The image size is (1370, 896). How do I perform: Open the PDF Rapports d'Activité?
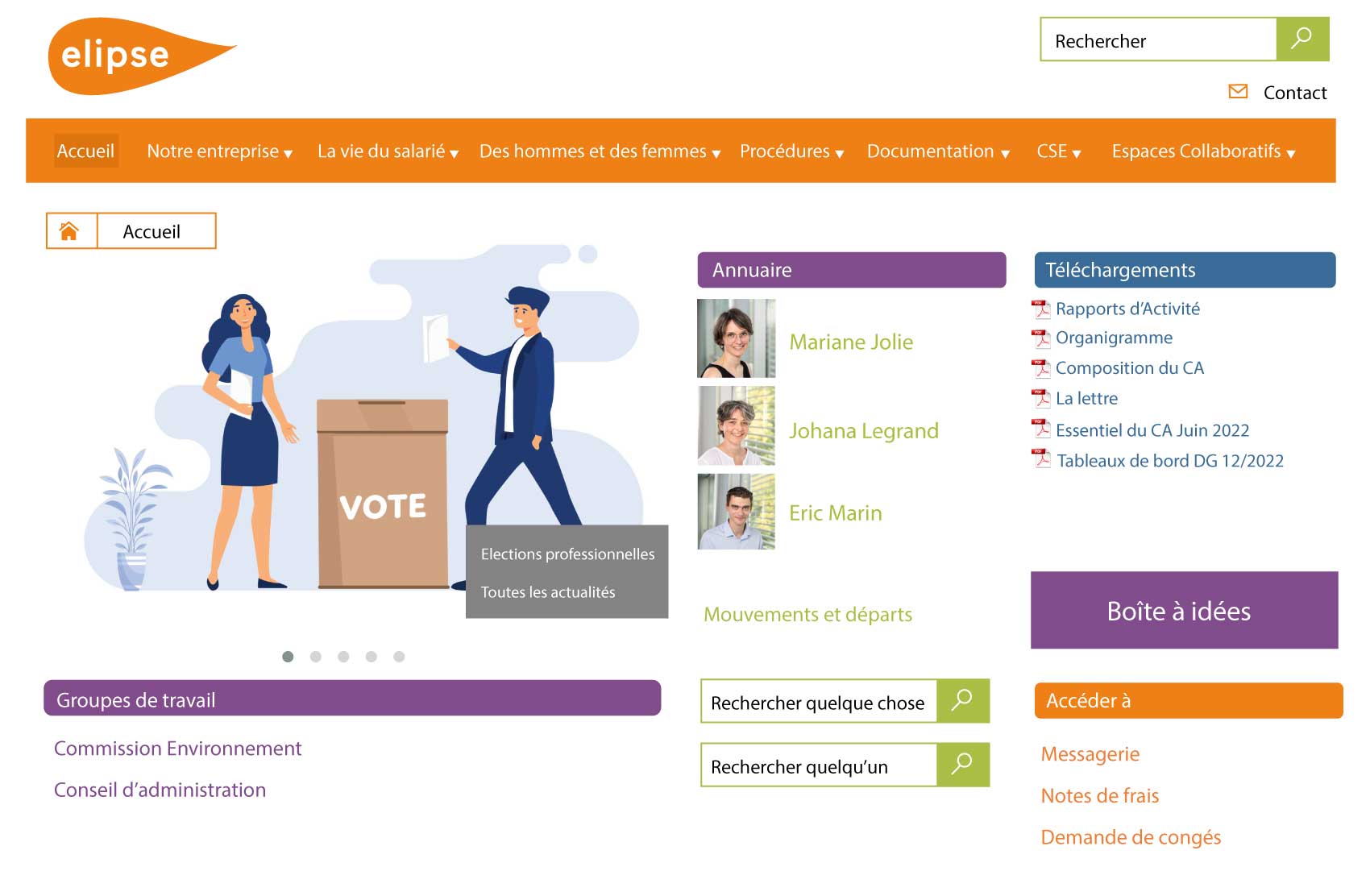(1127, 309)
